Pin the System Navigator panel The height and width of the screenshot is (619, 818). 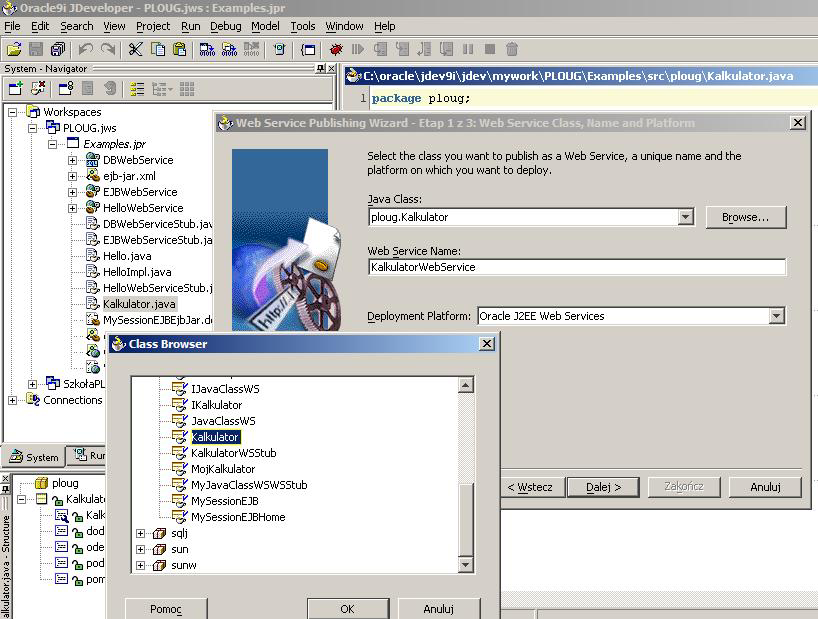point(320,68)
